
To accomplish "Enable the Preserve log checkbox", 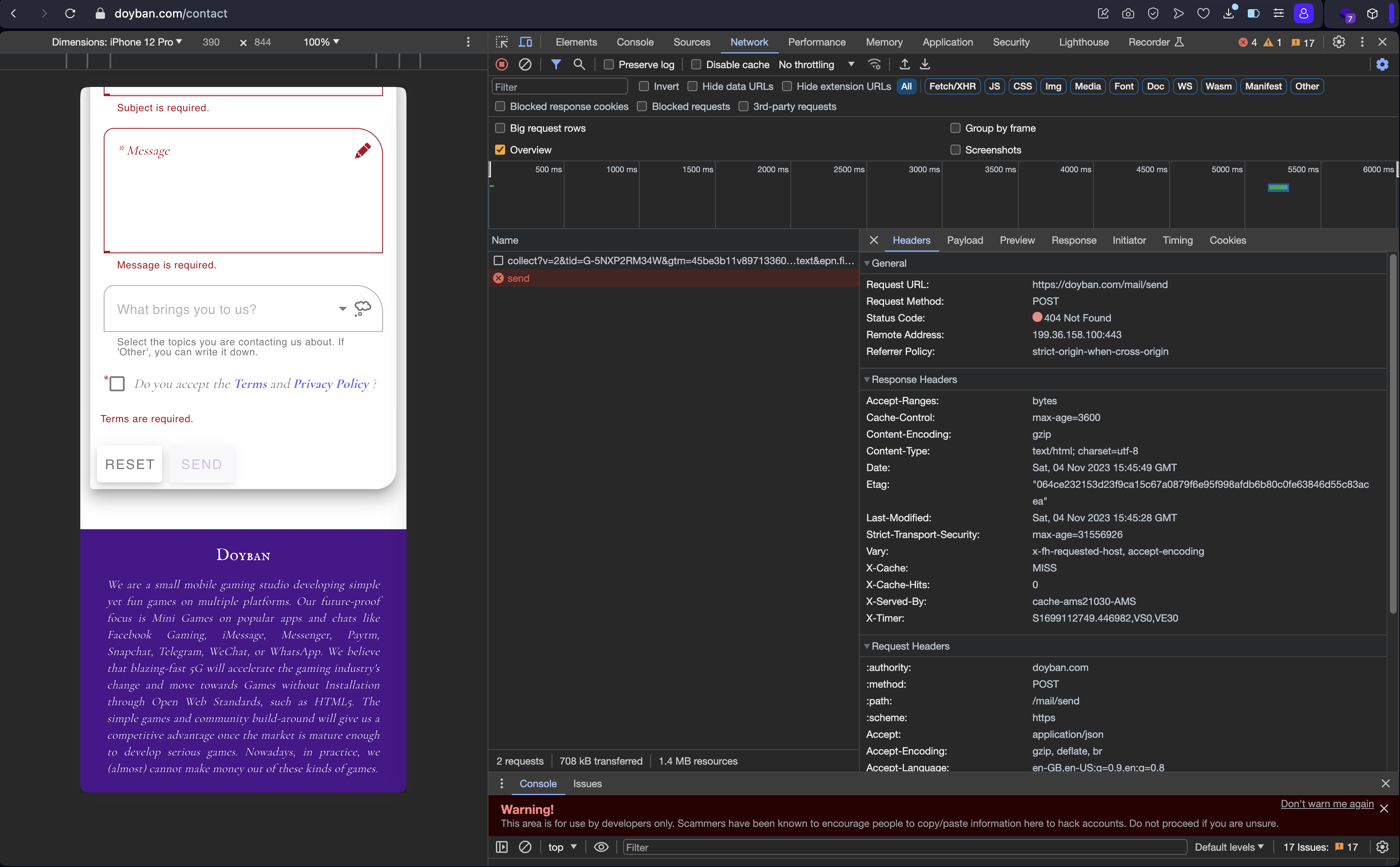I will click(x=608, y=64).
